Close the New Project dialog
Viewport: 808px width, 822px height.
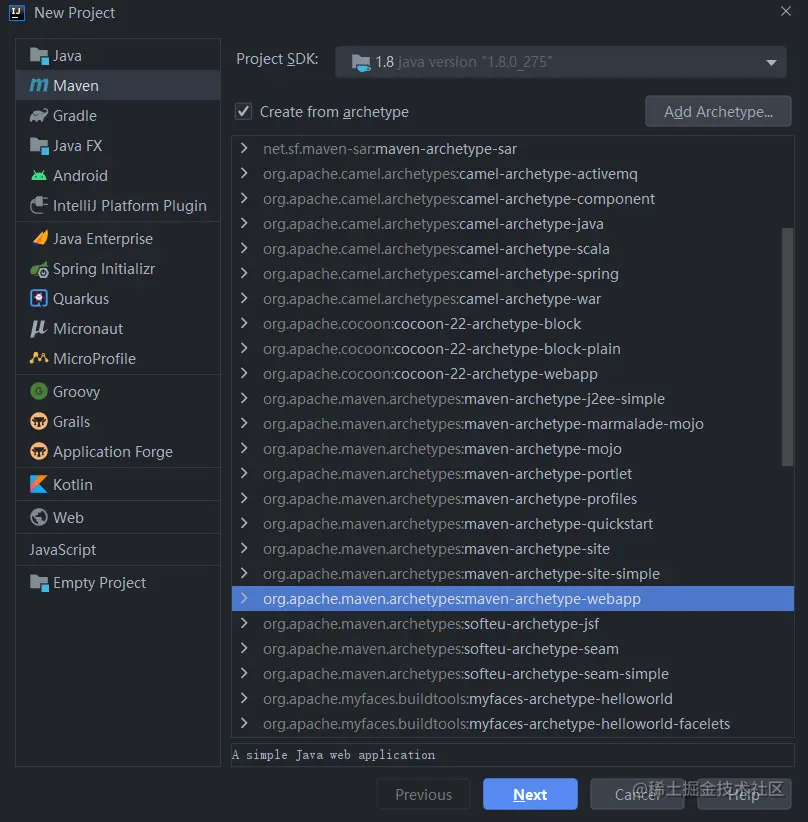point(785,11)
